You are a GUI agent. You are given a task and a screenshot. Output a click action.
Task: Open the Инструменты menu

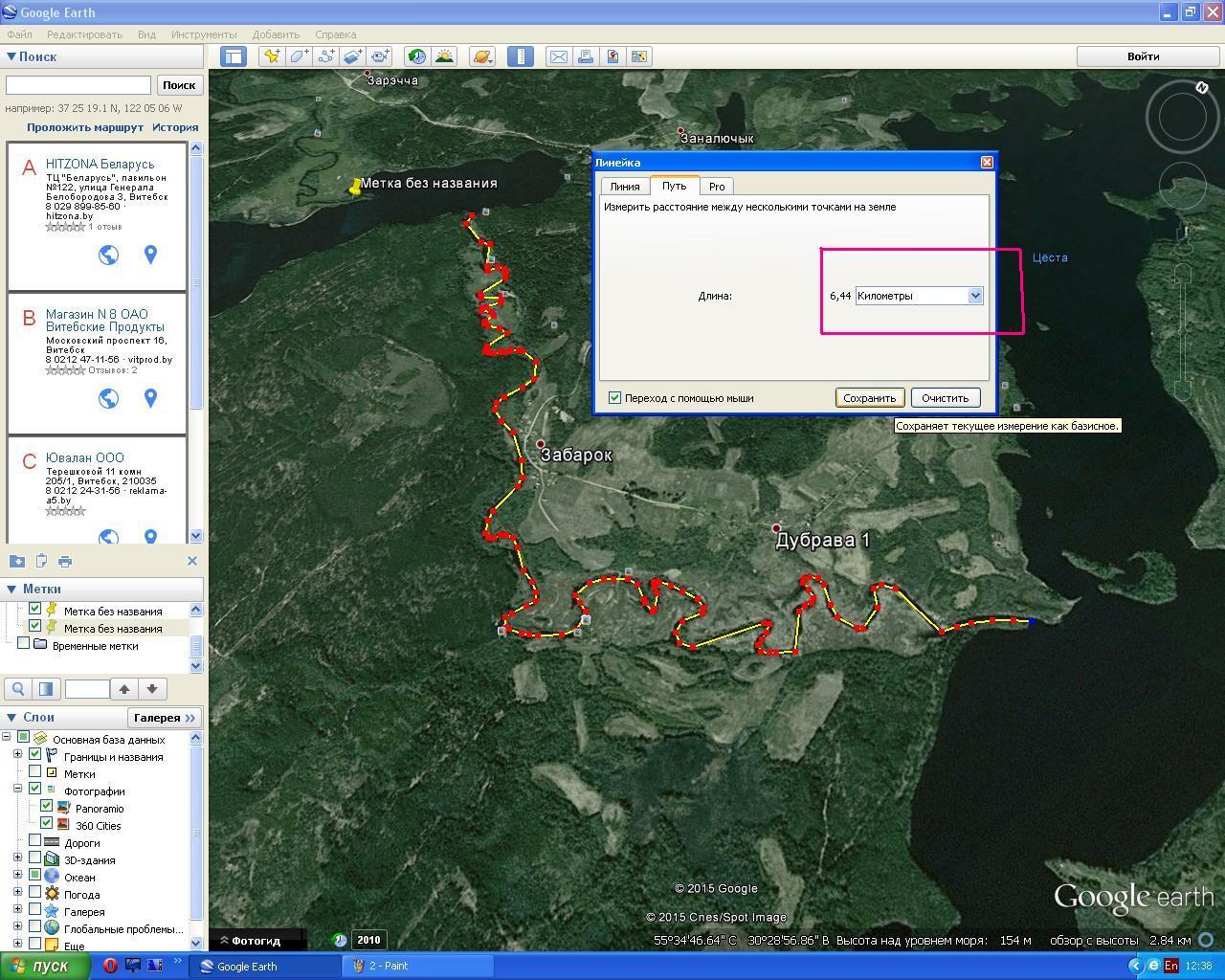[203, 34]
